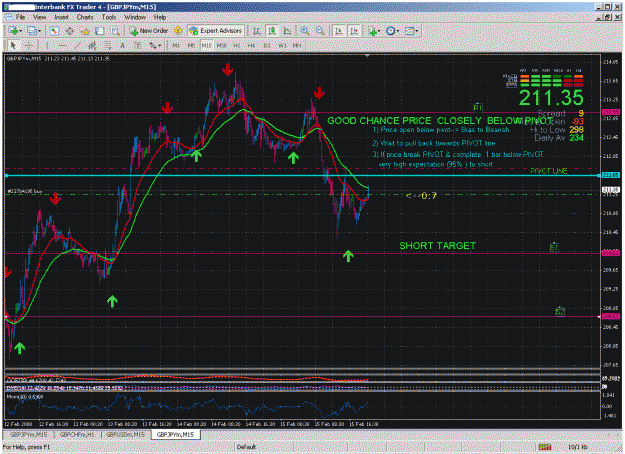Click the Indicators list icon
625x454 pixels.
[x=373, y=31]
